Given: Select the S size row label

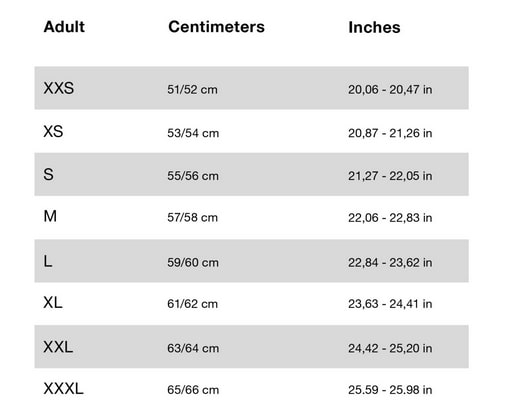Looking at the screenshot, I should 48,174.
